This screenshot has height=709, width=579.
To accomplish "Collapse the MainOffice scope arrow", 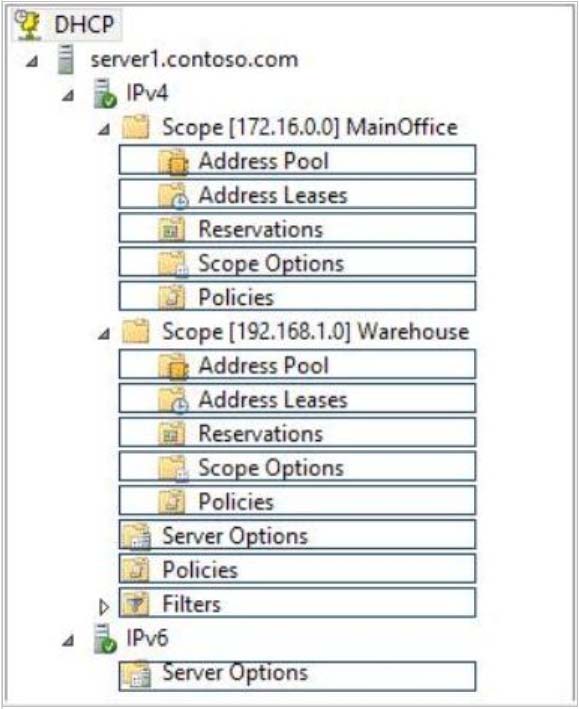I will tap(104, 130).
